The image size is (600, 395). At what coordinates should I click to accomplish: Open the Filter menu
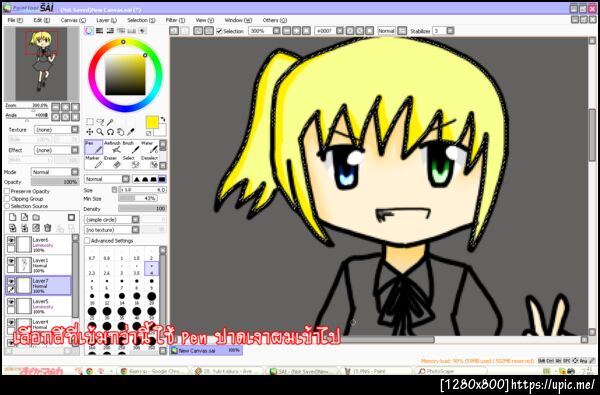pyautogui.click(x=175, y=20)
